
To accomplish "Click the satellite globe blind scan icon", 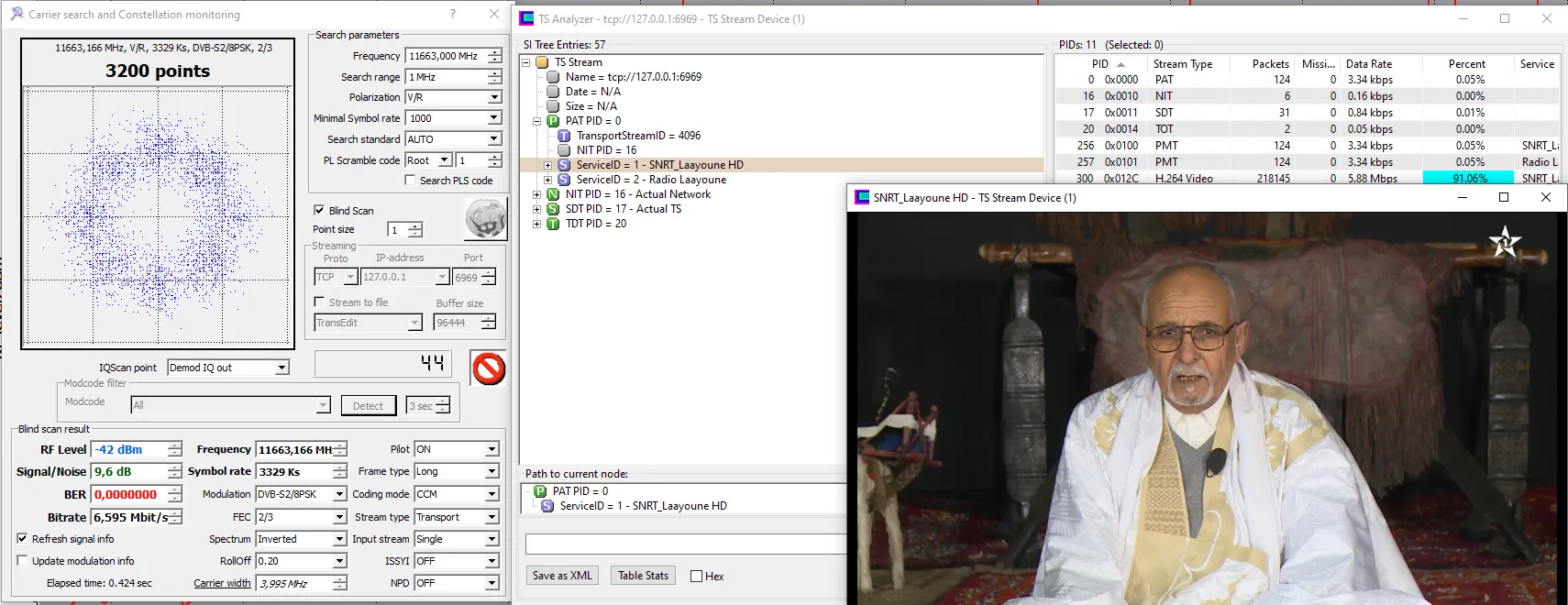I will [485, 219].
